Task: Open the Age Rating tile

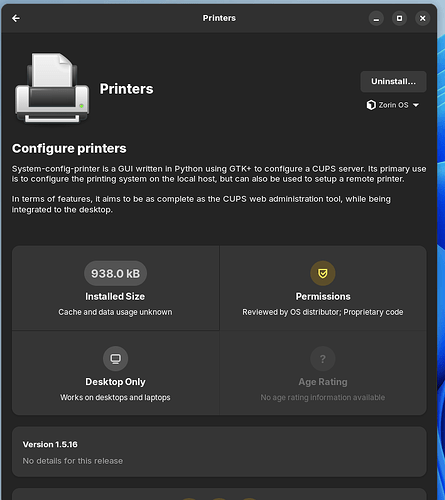Action: coord(323,373)
